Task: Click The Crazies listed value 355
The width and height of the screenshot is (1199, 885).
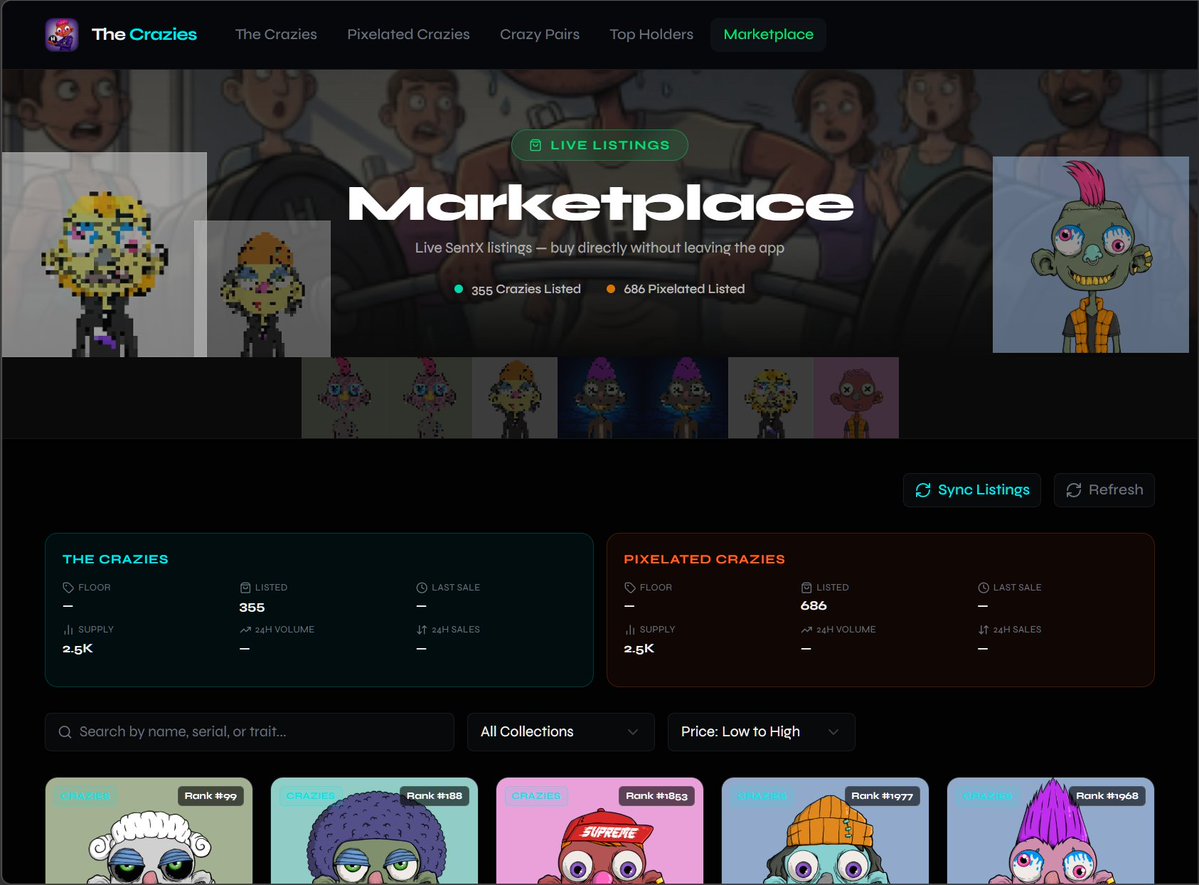Action: click(252, 607)
